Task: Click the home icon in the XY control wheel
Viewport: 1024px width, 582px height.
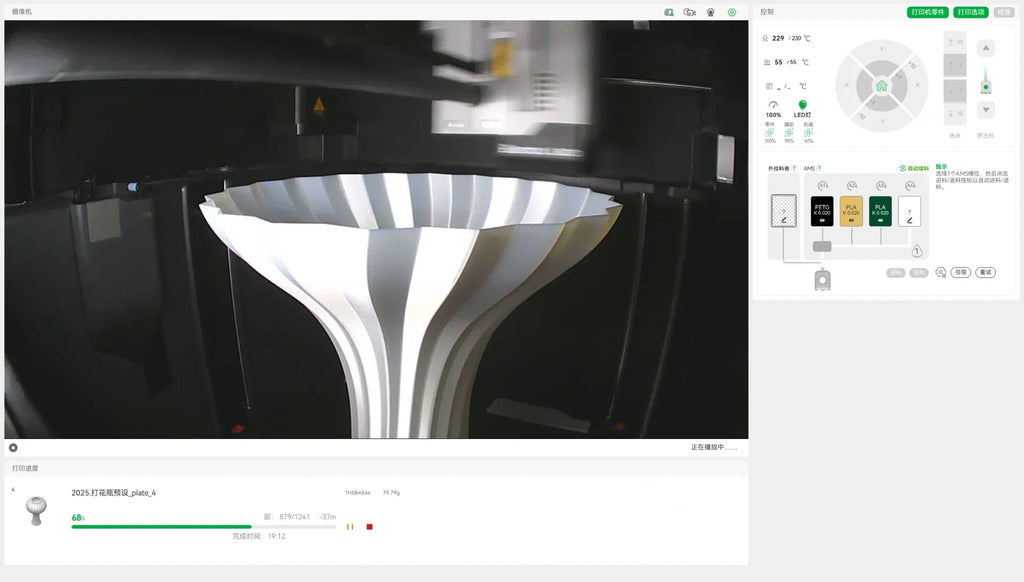Action: 882,86
